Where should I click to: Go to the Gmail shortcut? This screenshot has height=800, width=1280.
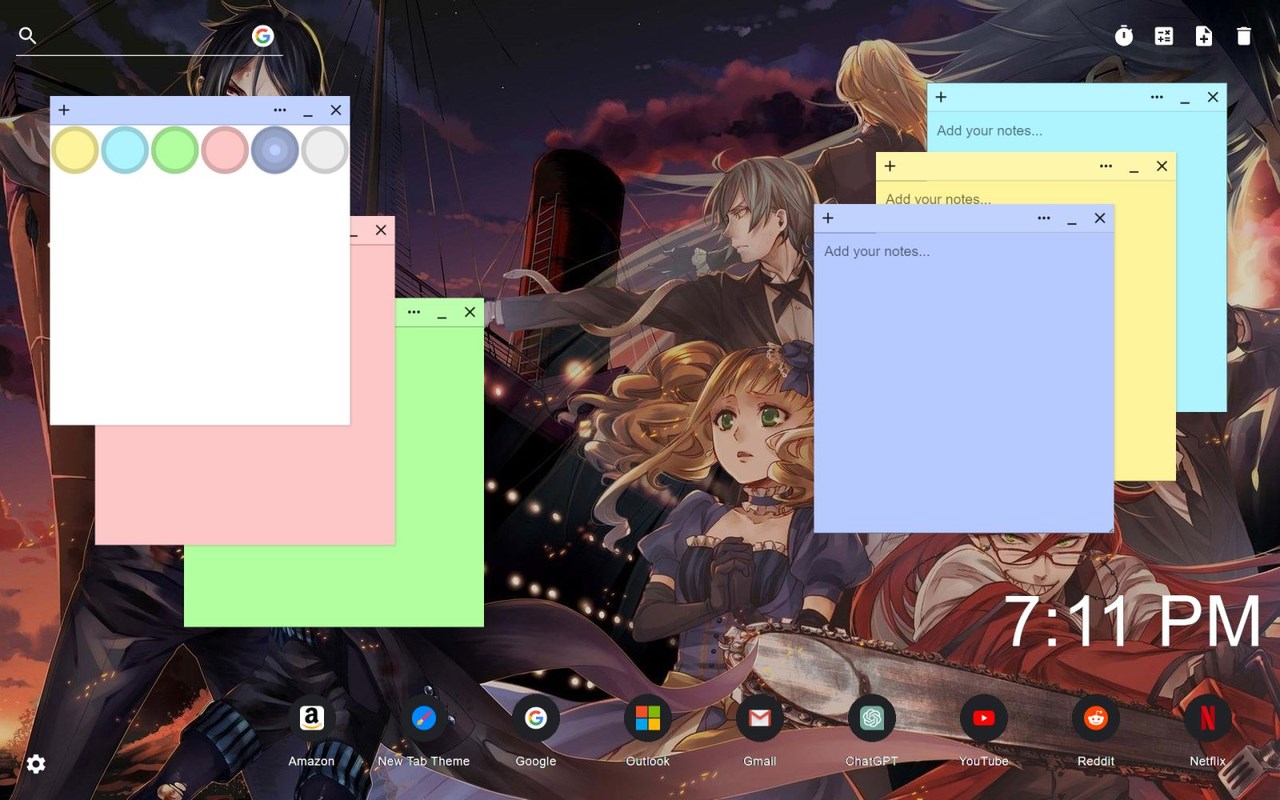760,718
